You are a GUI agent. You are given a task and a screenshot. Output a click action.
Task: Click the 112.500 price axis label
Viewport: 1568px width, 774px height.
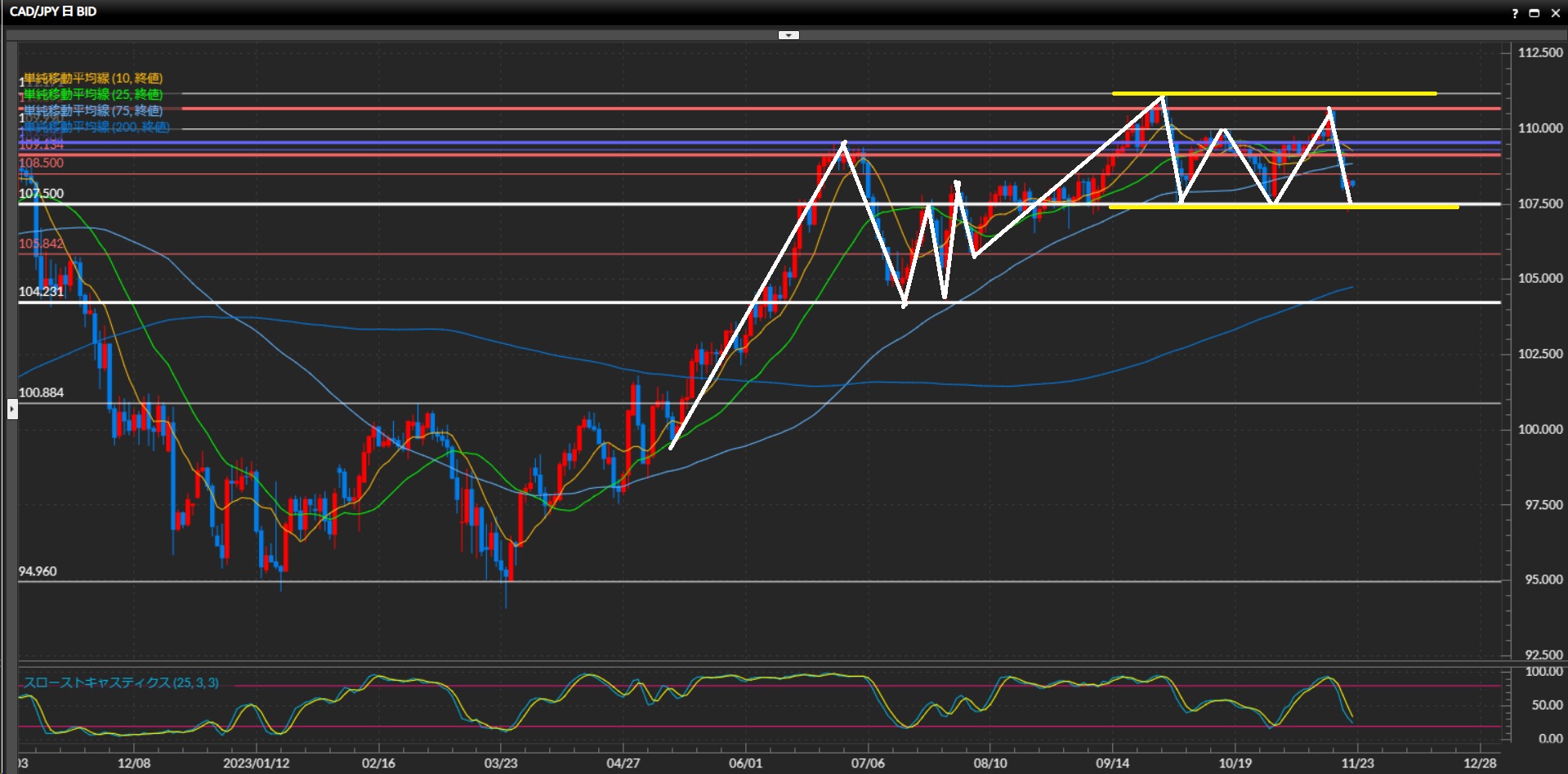coord(1539,52)
